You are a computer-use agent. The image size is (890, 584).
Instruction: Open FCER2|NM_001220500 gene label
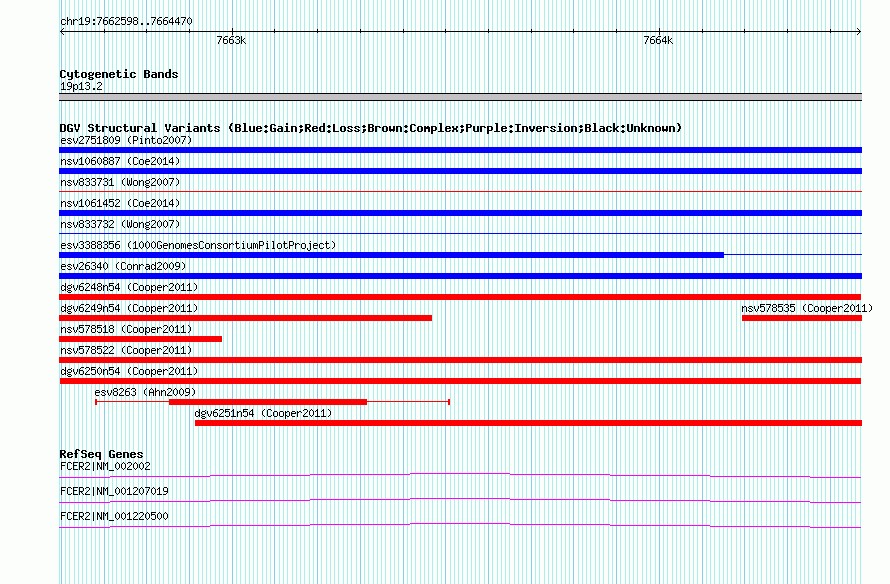tap(114, 516)
